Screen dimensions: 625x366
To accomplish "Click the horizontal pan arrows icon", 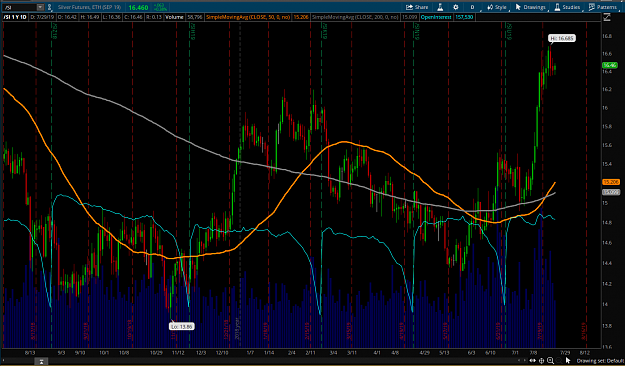I will [533, 361].
